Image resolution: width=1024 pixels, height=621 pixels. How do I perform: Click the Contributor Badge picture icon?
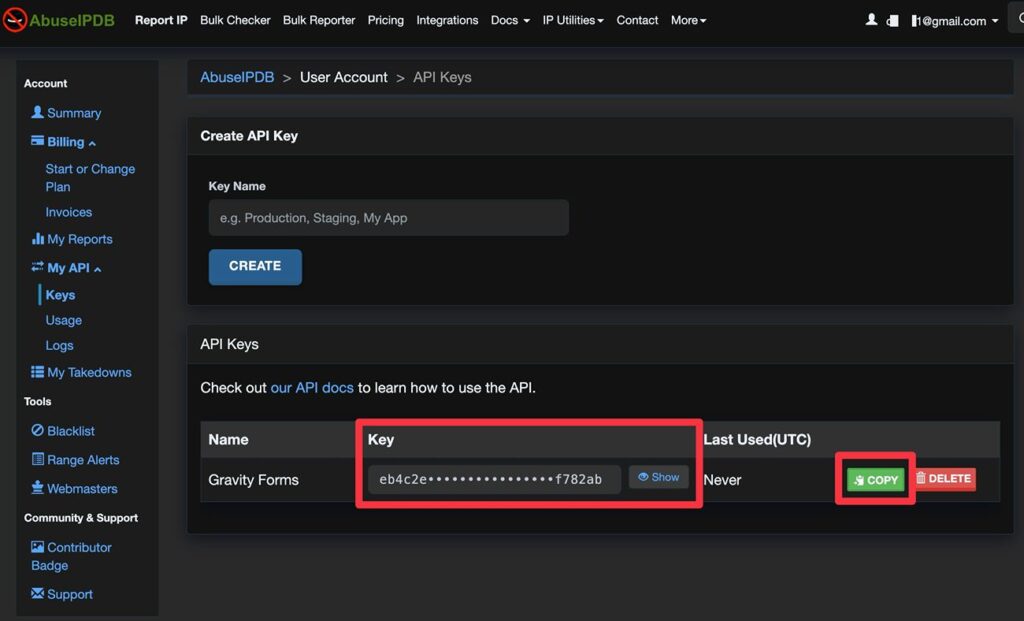[37, 547]
